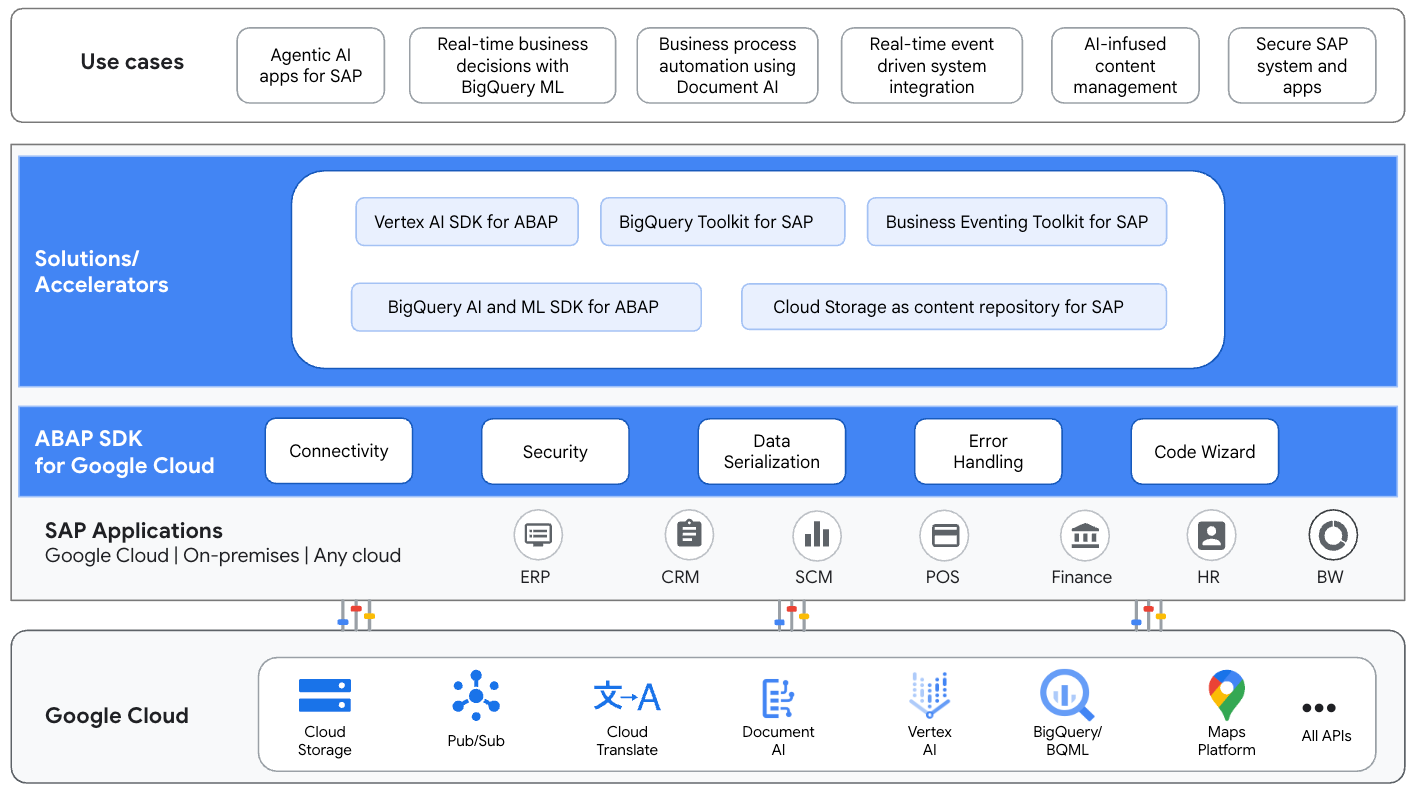Select the Vertex AI icon
Viewport: 1417px width, 796px height.
929,694
